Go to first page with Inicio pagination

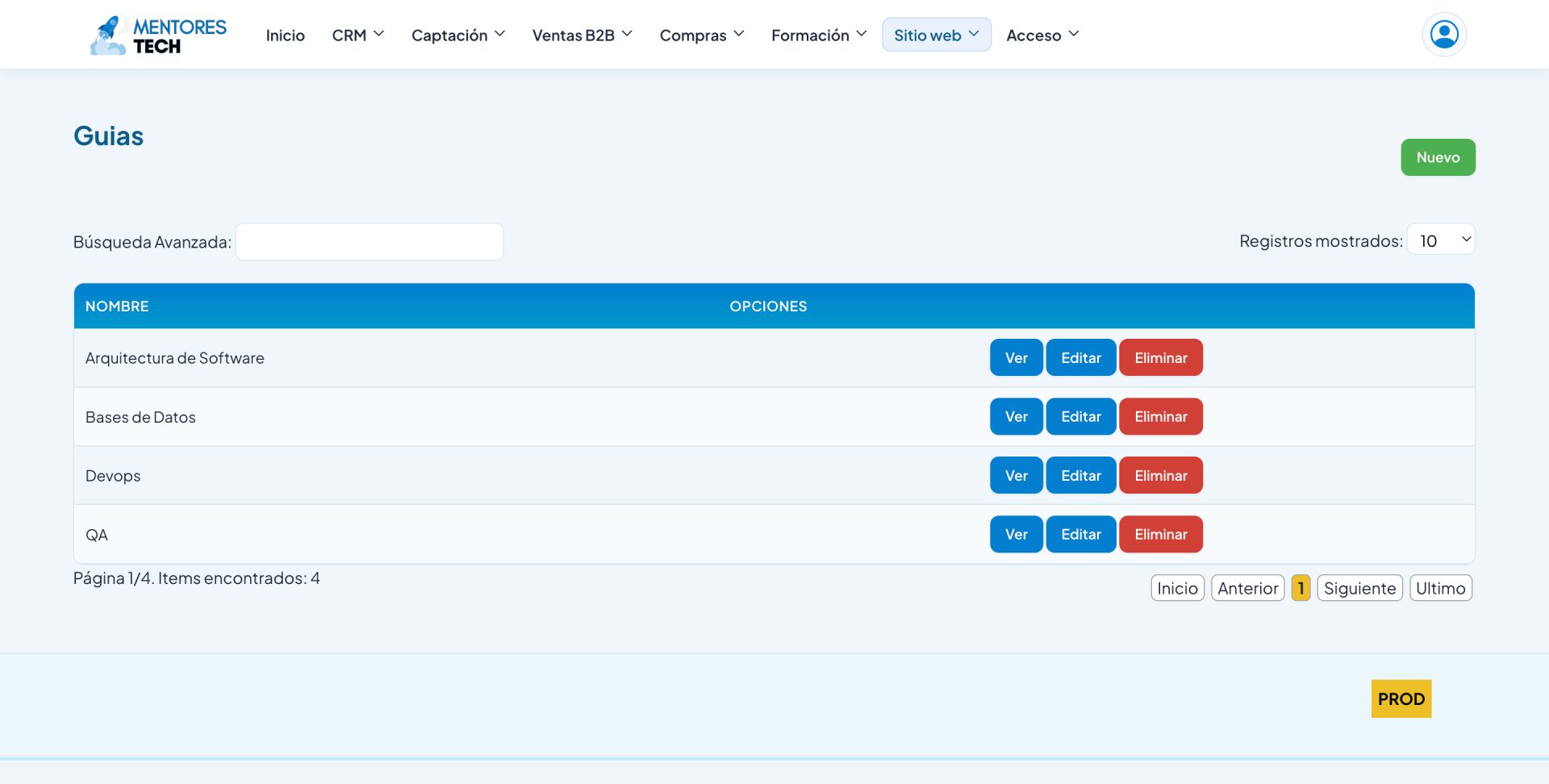click(1178, 588)
